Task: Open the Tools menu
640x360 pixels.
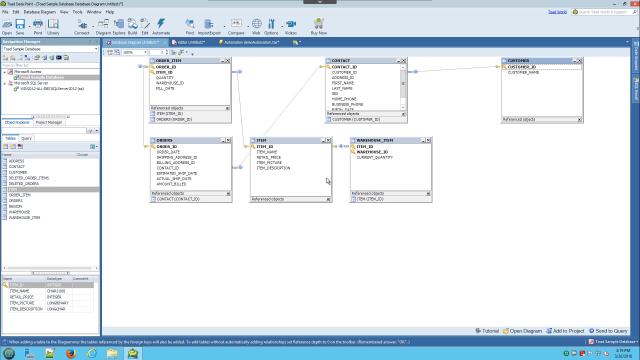Action: coord(77,12)
